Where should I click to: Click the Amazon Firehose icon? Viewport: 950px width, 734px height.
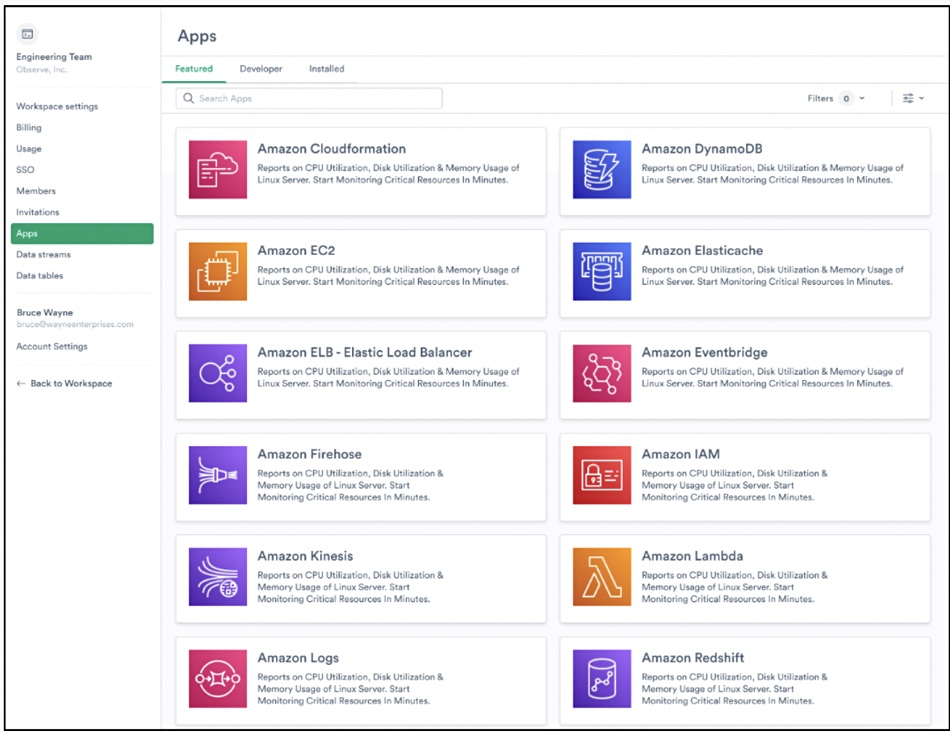(x=218, y=475)
